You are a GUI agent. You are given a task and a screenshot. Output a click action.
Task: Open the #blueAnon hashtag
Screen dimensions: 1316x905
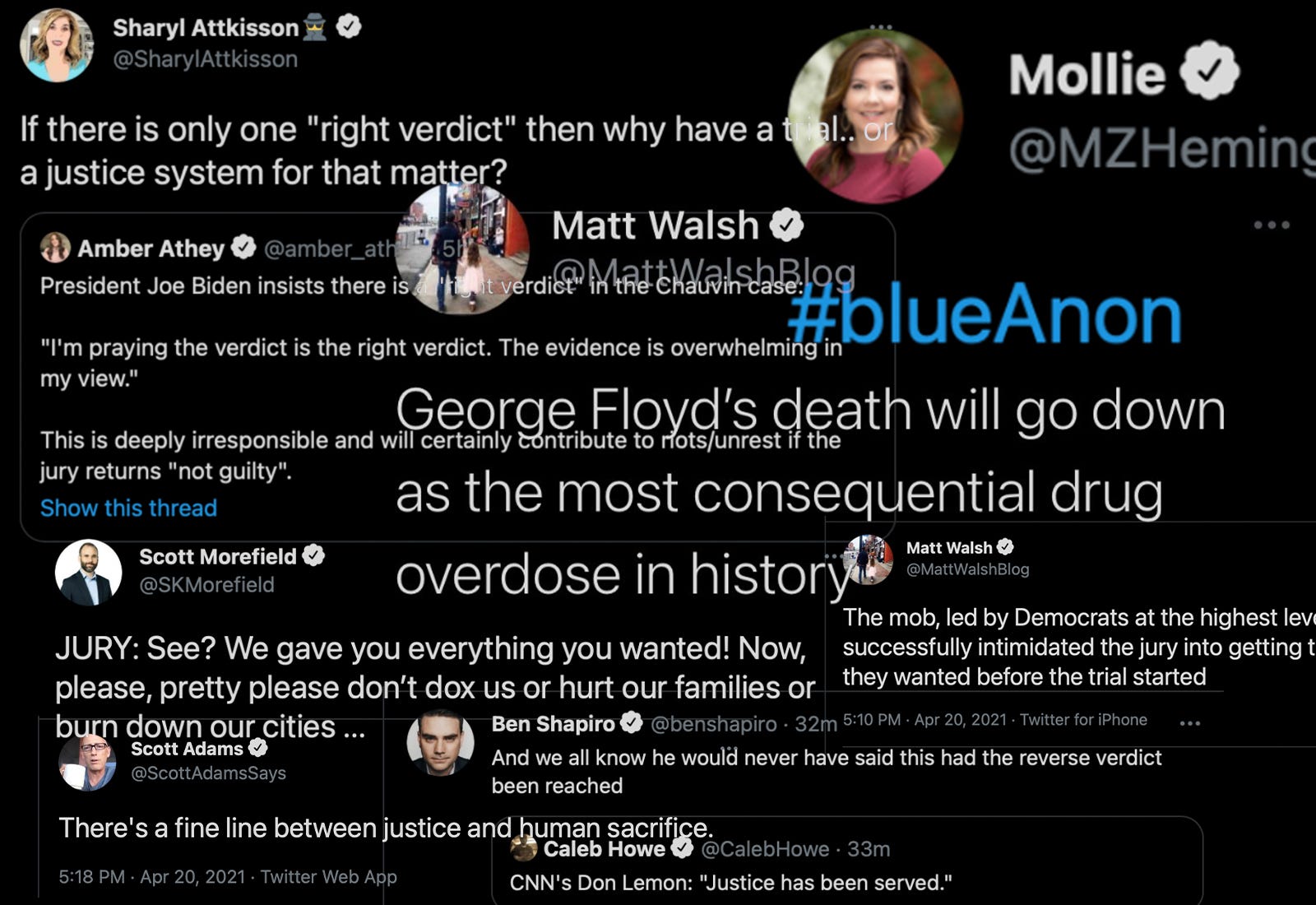tap(985, 315)
